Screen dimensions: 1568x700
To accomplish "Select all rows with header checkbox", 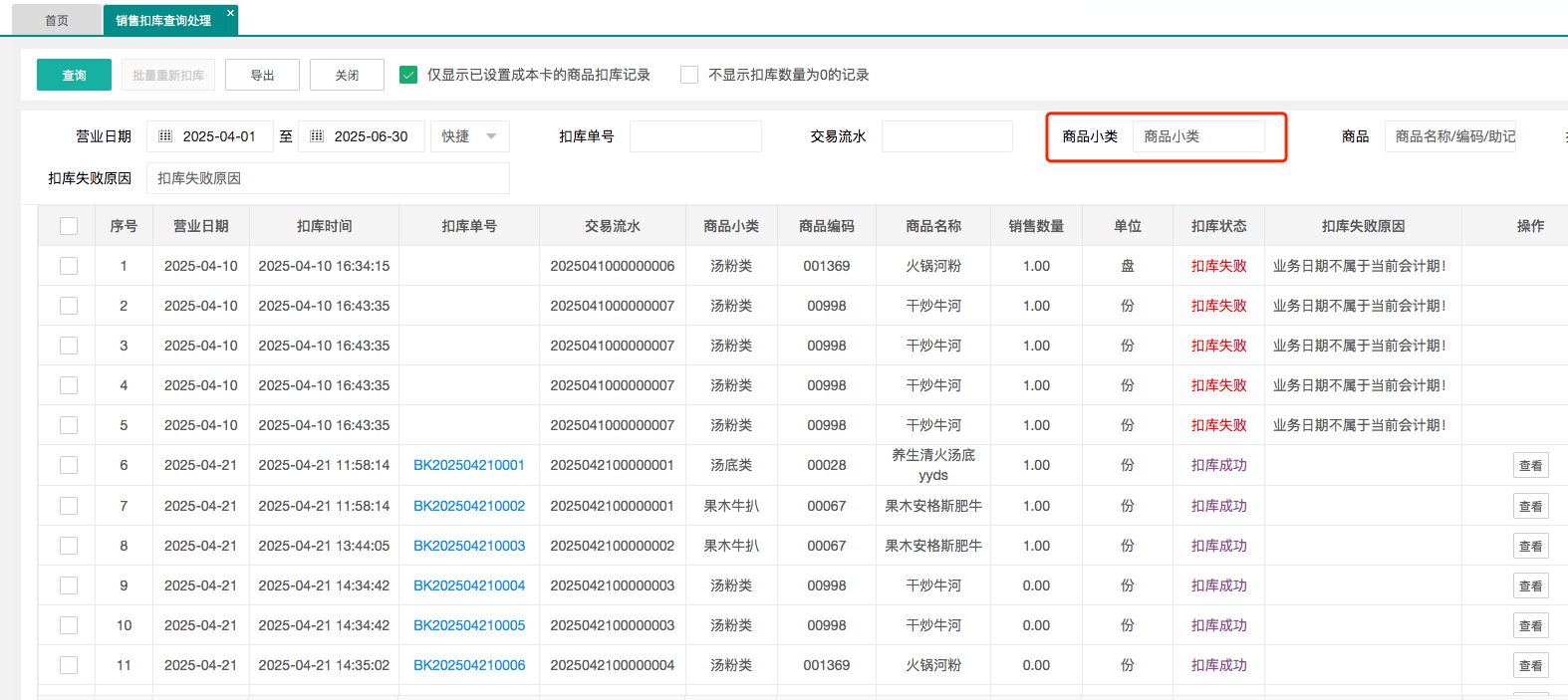I will point(69,226).
